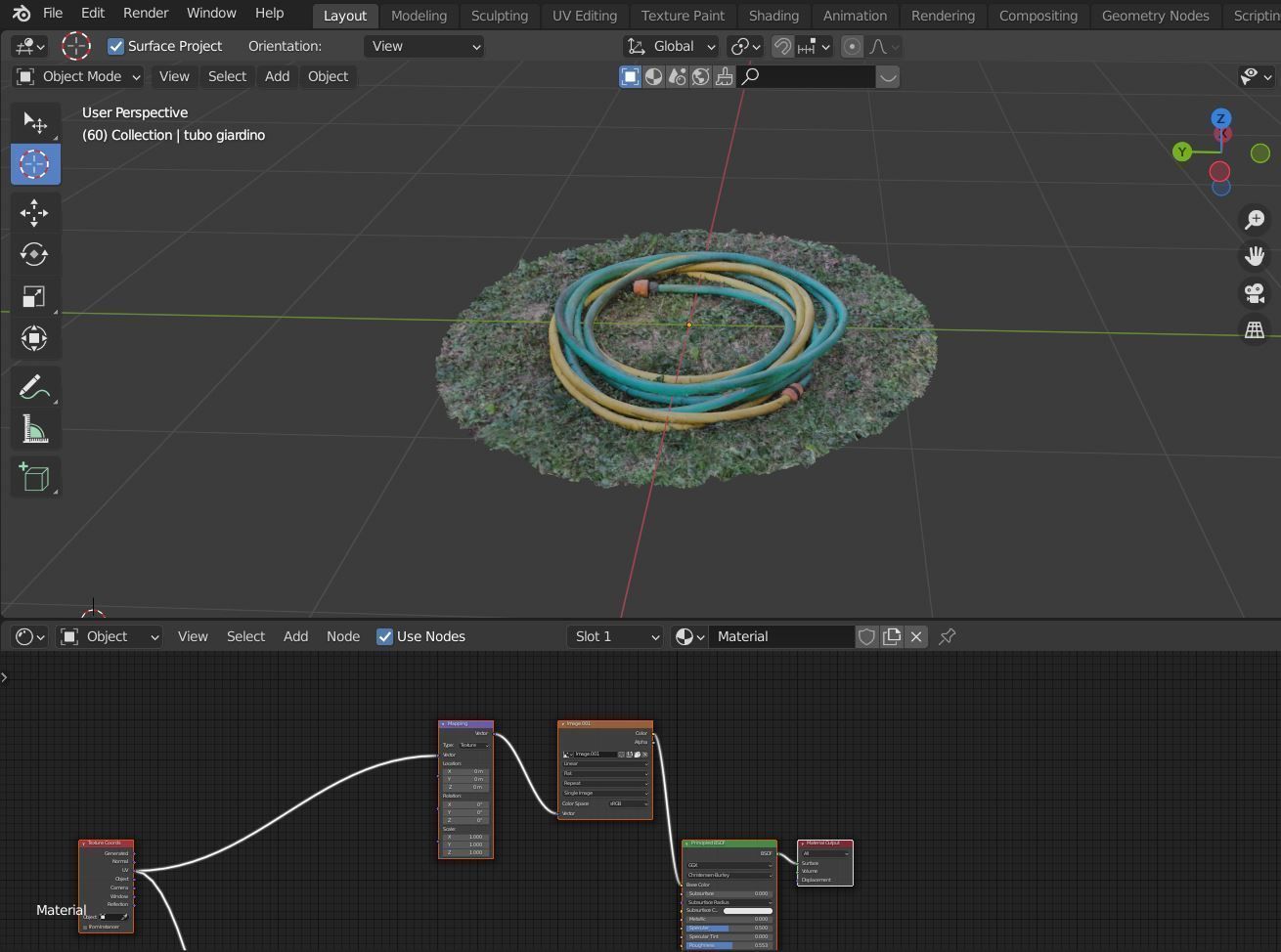Screen dimensions: 1281x952
Task: Open the Edit menu
Action: coord(93,14)
